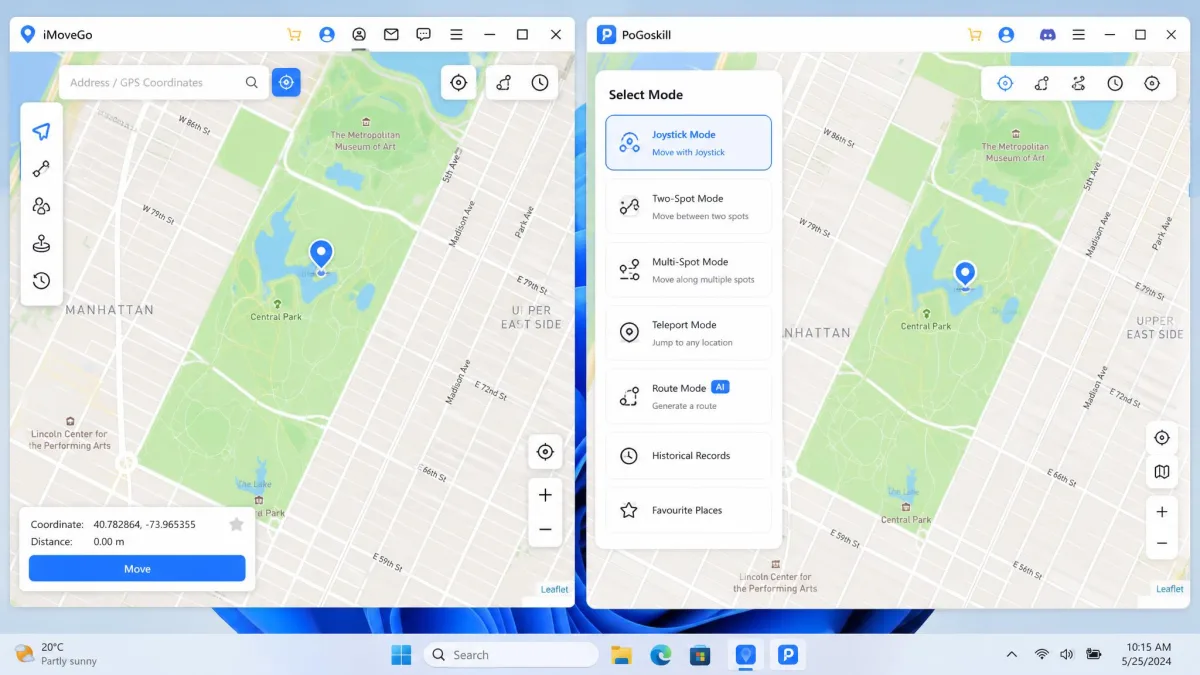Zoom in on the PoGoskill map
Screen dimensions: 1200x675
click(x=1162, y=512)
